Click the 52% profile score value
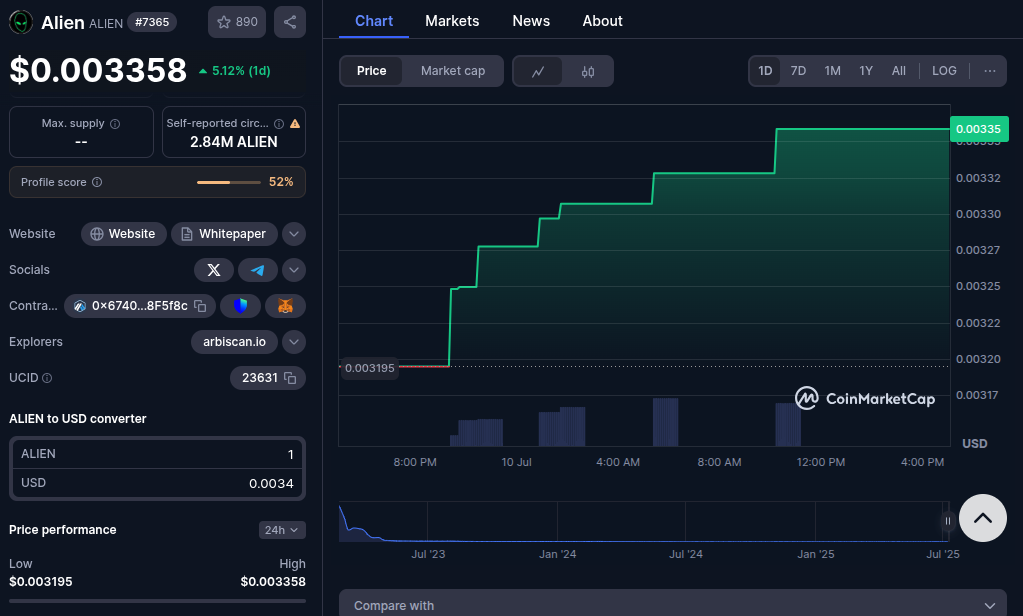1023x616 pixels. [x=281, y=182]
